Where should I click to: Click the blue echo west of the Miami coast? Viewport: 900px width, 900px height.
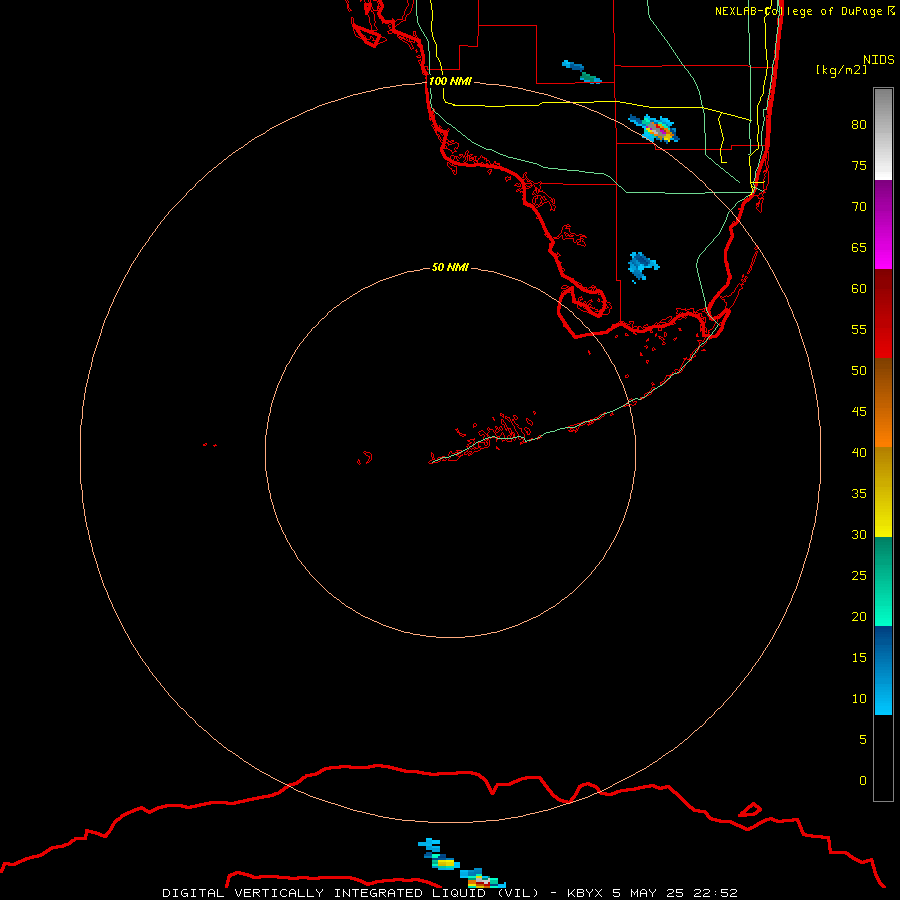[643, 266]
